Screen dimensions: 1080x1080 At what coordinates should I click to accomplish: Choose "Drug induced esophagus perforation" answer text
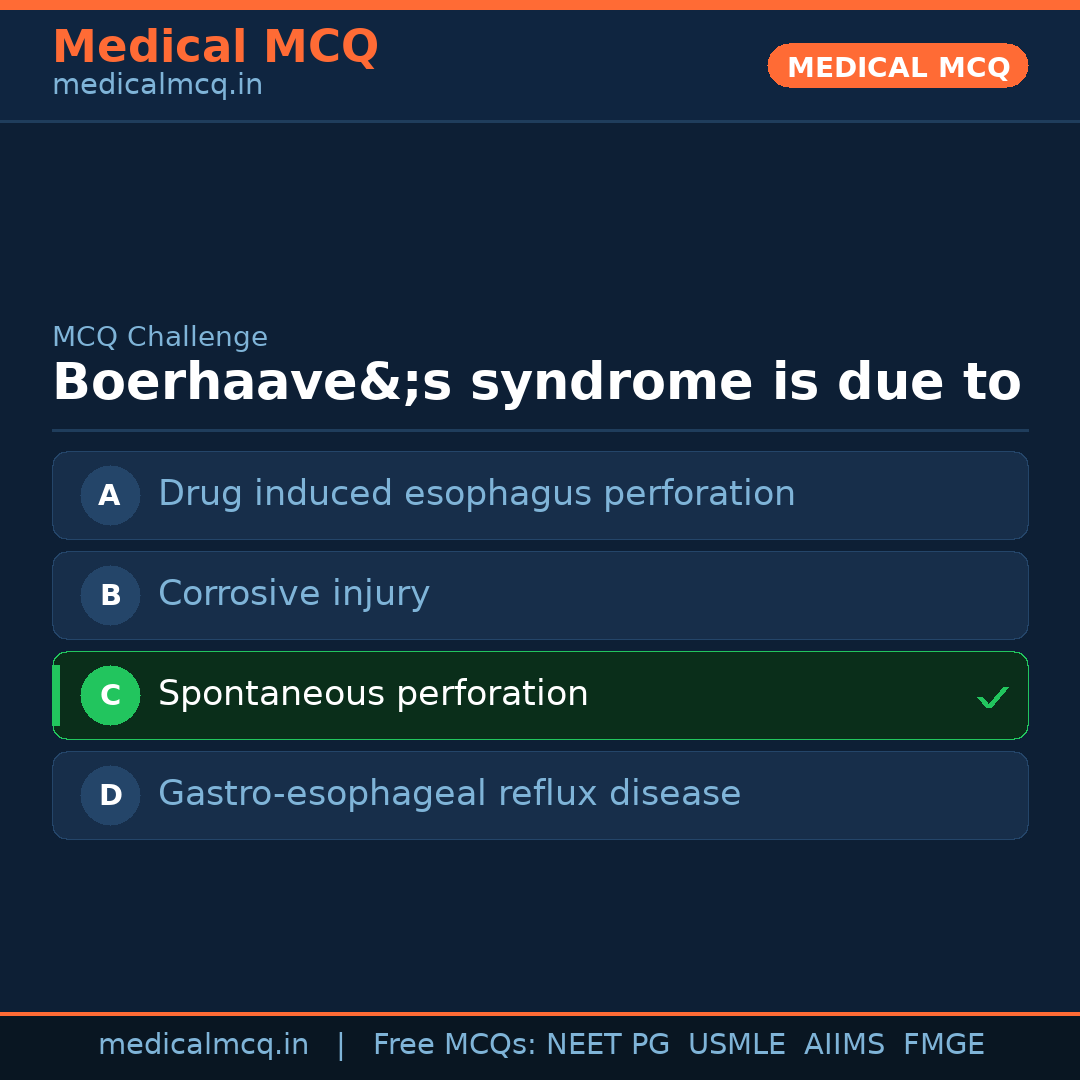tap(476, 494)
